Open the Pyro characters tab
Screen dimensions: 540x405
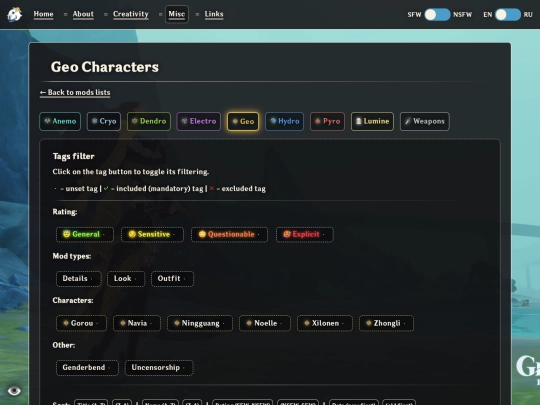327,121
